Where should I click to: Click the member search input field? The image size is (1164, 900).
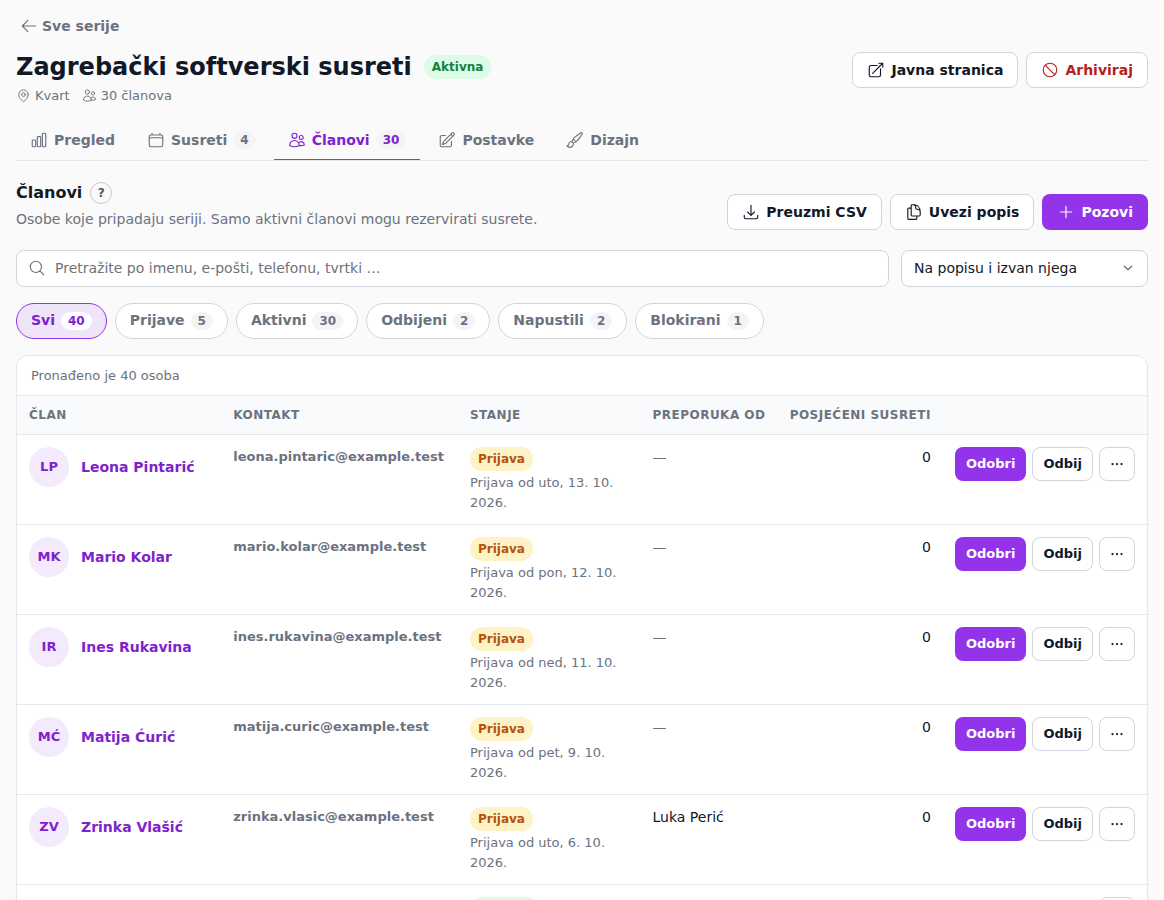[452, 268]
